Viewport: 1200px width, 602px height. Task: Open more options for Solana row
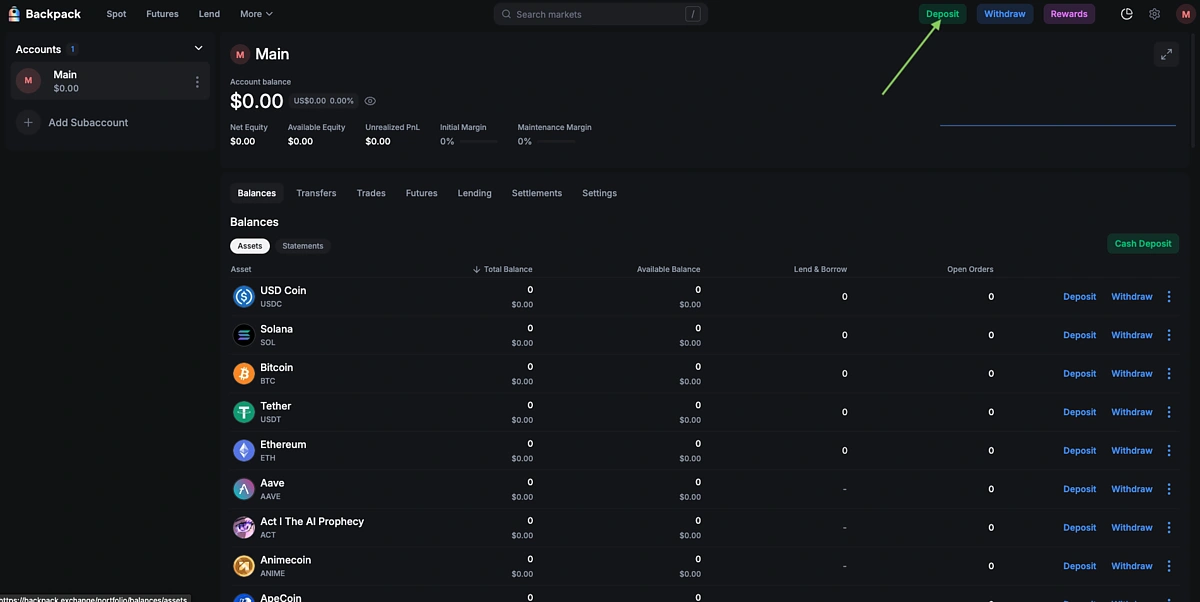tap(1169, 335)
